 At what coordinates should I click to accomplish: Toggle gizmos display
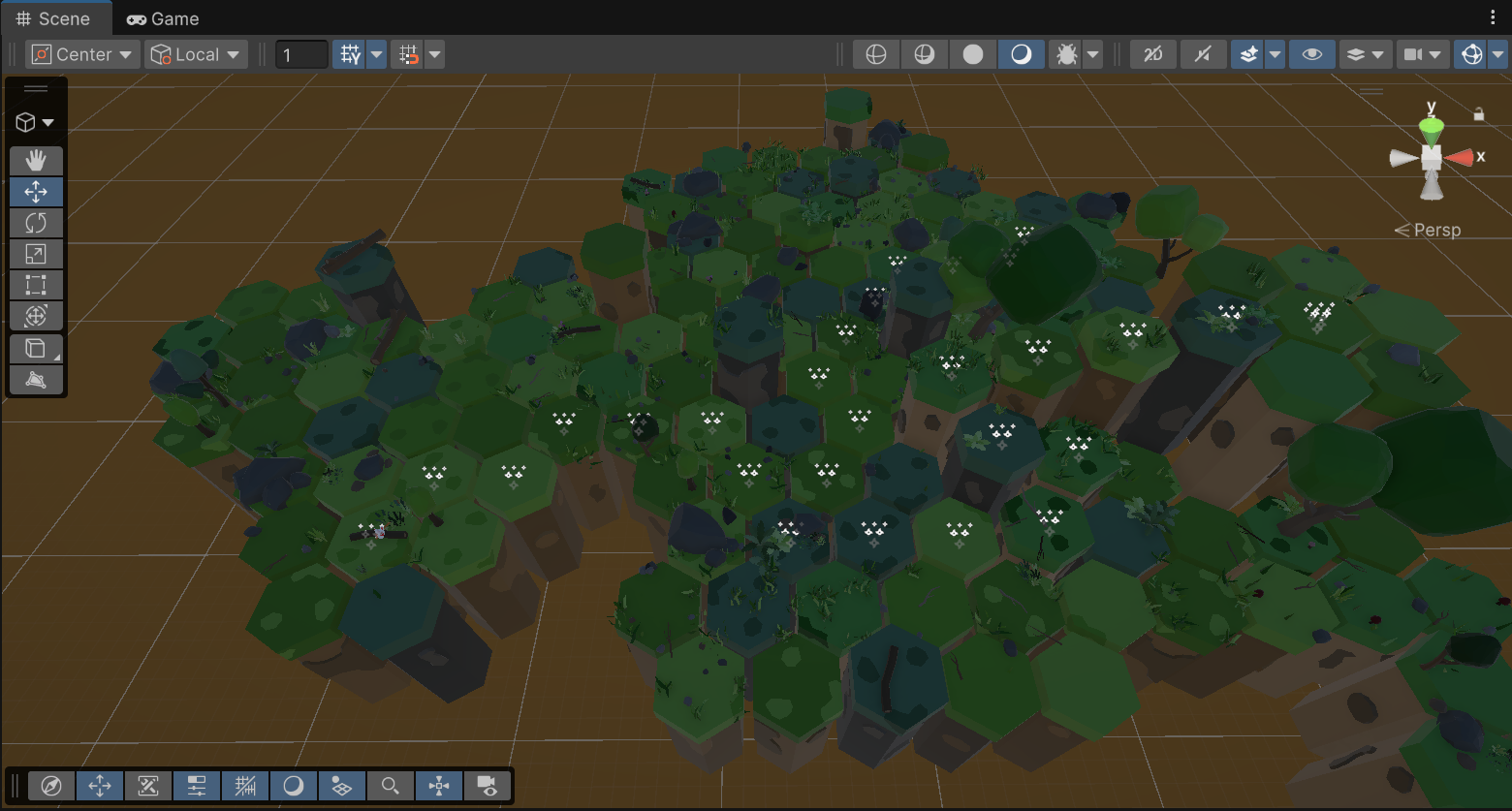(x=1471, y=54)
